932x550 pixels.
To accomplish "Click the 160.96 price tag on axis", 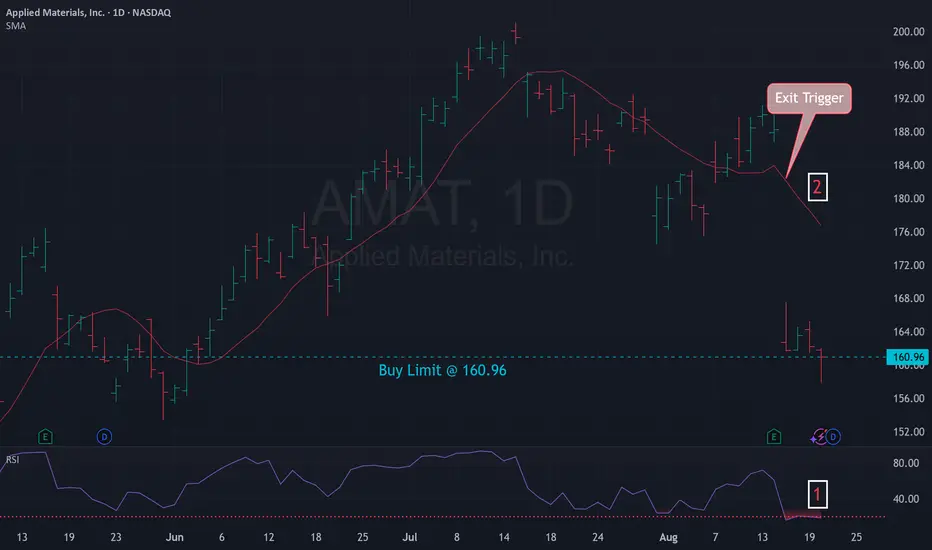I will (908, 357).
